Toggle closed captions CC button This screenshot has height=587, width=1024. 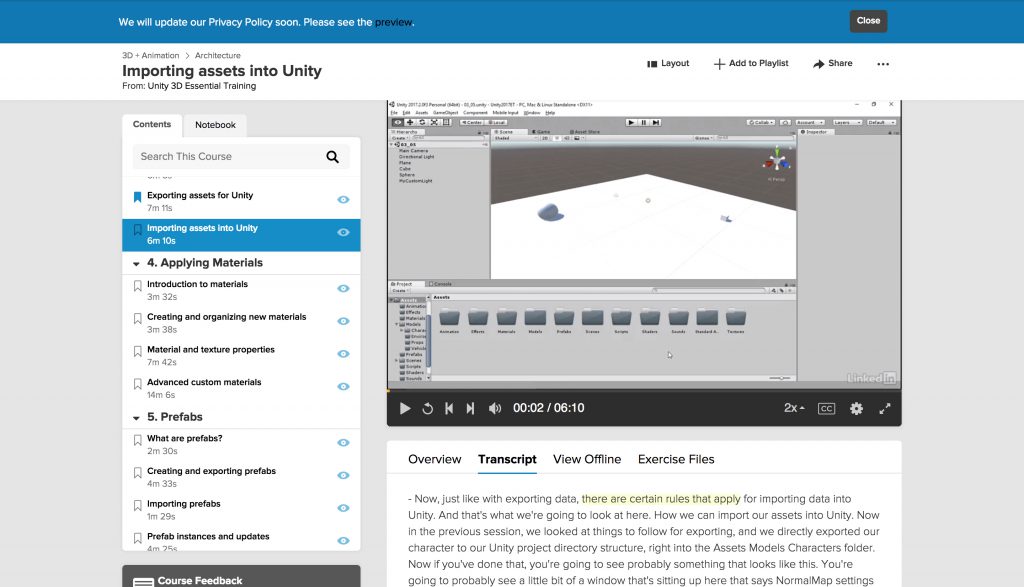coord(826,409)
